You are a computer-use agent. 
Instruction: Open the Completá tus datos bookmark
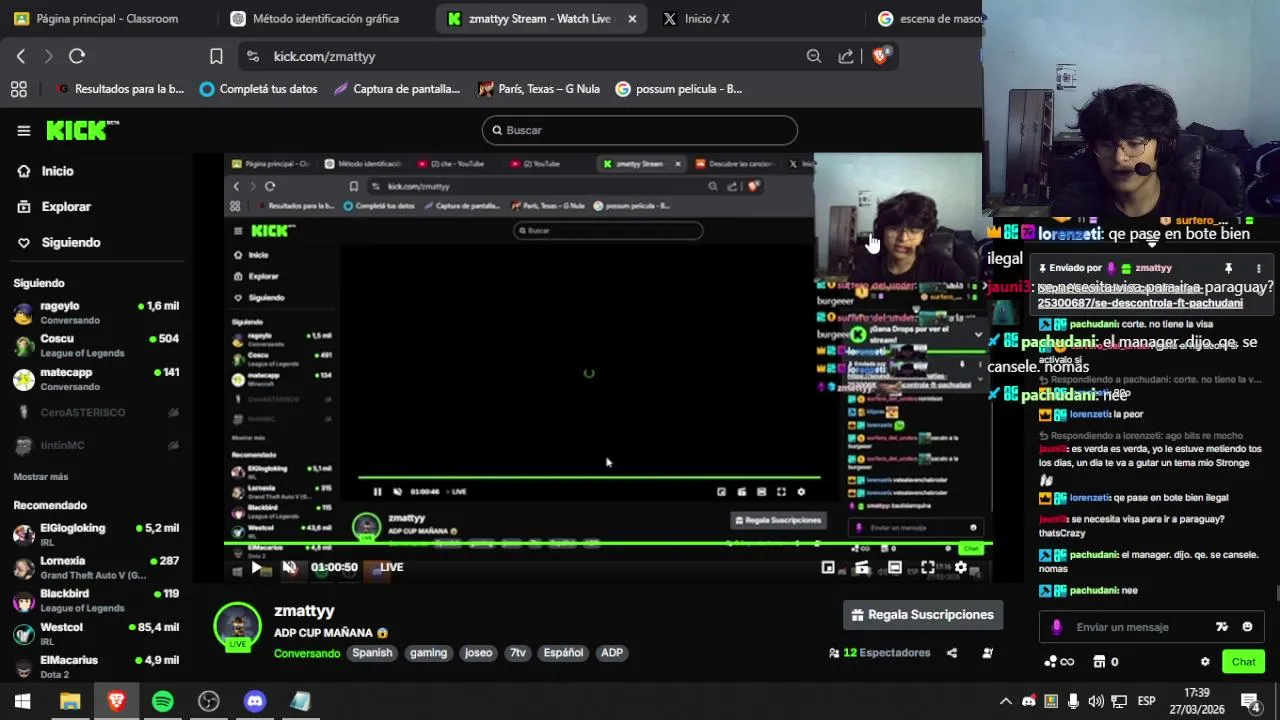coord(258,89)
